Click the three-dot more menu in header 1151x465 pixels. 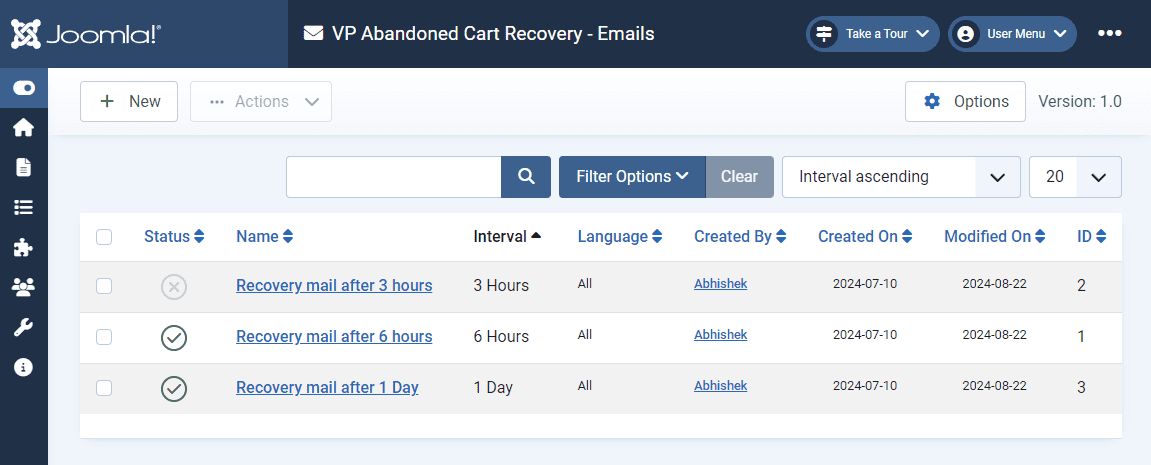coord(1109,34)
